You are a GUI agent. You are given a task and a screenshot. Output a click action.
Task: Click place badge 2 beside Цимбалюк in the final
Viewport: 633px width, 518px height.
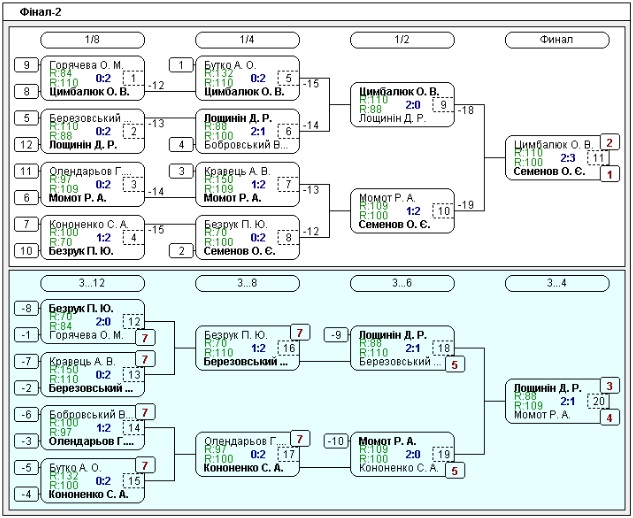click(610, 142)
